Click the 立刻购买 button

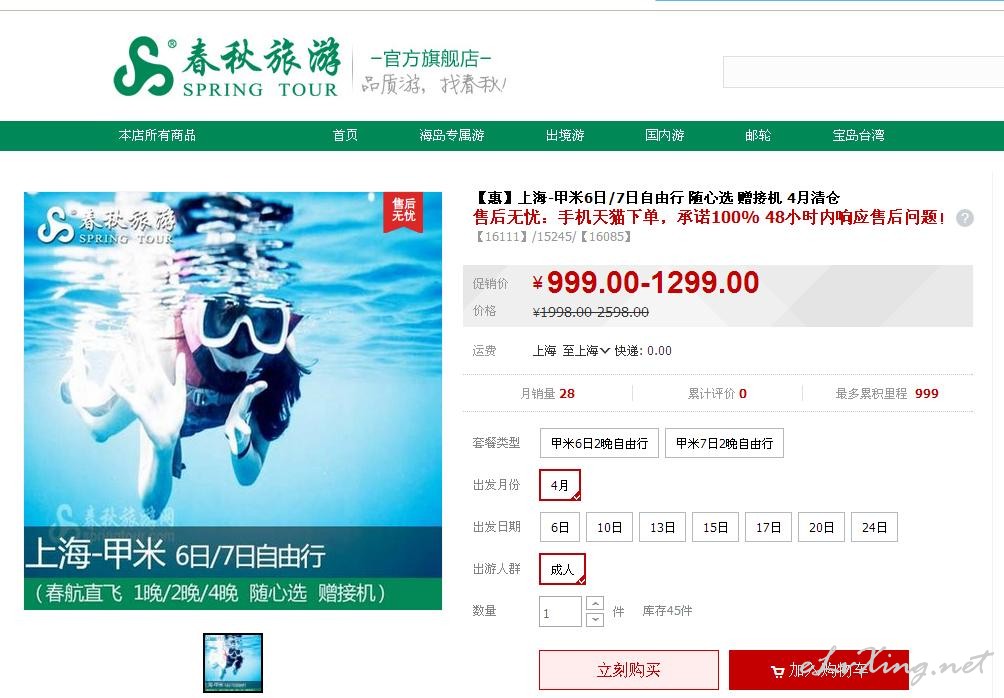coord(629,670)
